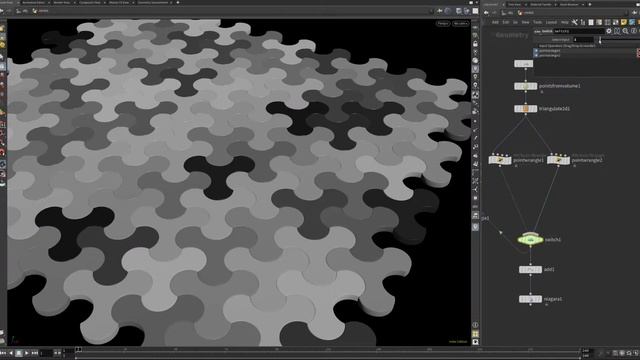Select the add1 node
This screenshot has height=360, width=640.
[x=530, y=269]
